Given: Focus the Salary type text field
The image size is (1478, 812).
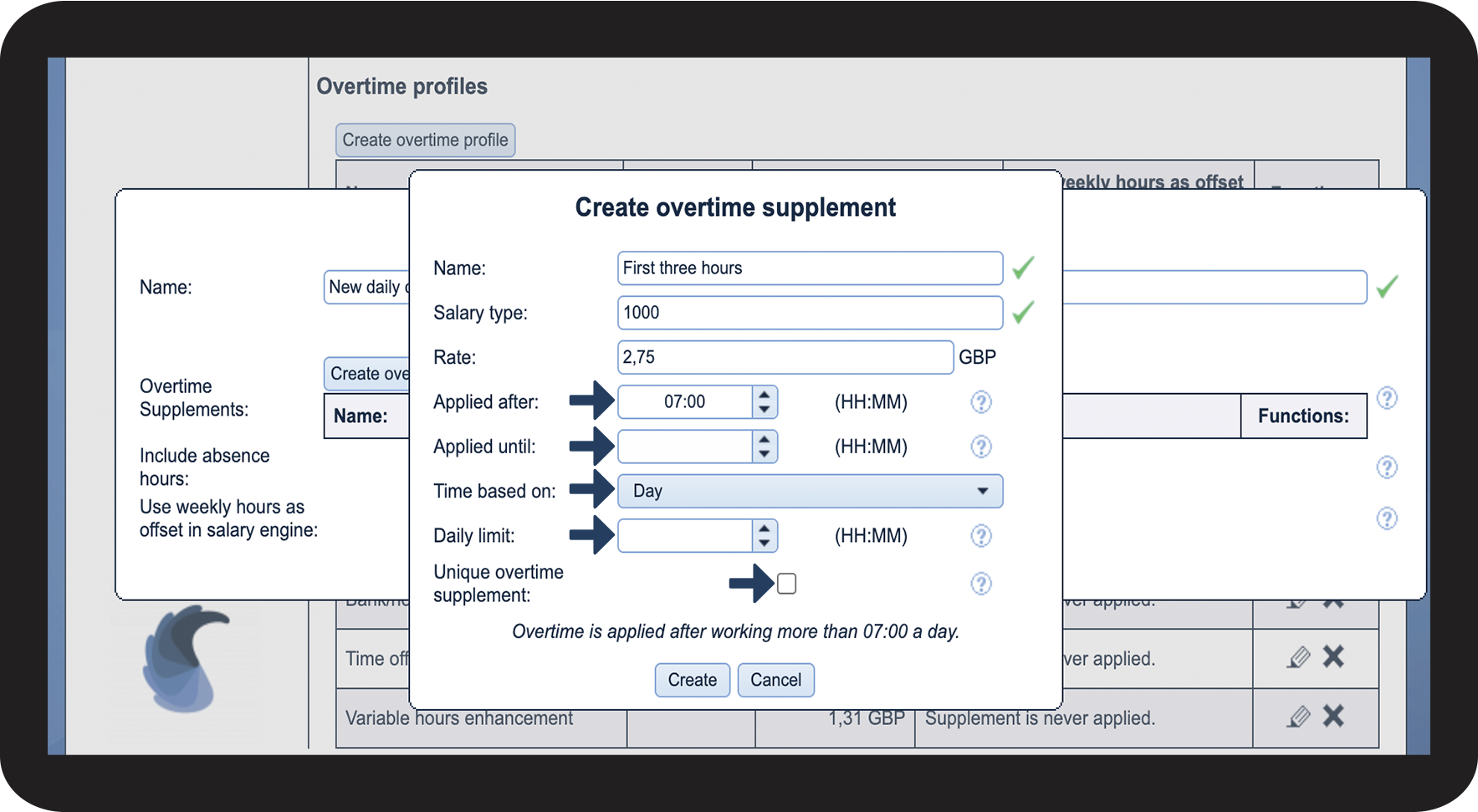Looking at the screenshot, I should pyautogui.click(x=809, y=313).
